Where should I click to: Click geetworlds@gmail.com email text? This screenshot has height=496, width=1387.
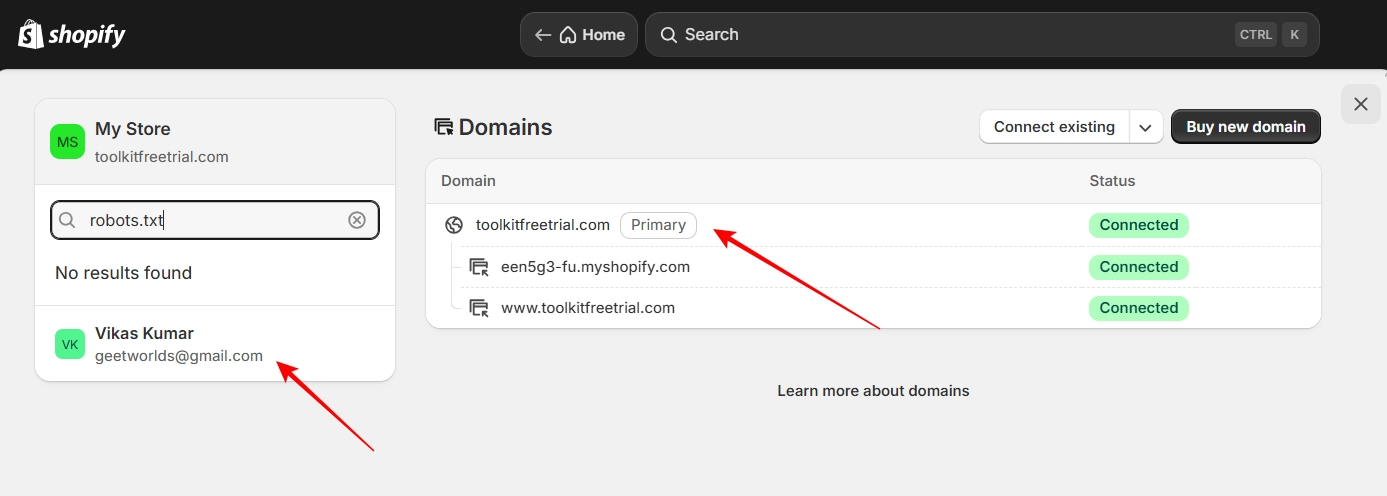(179, 356)
